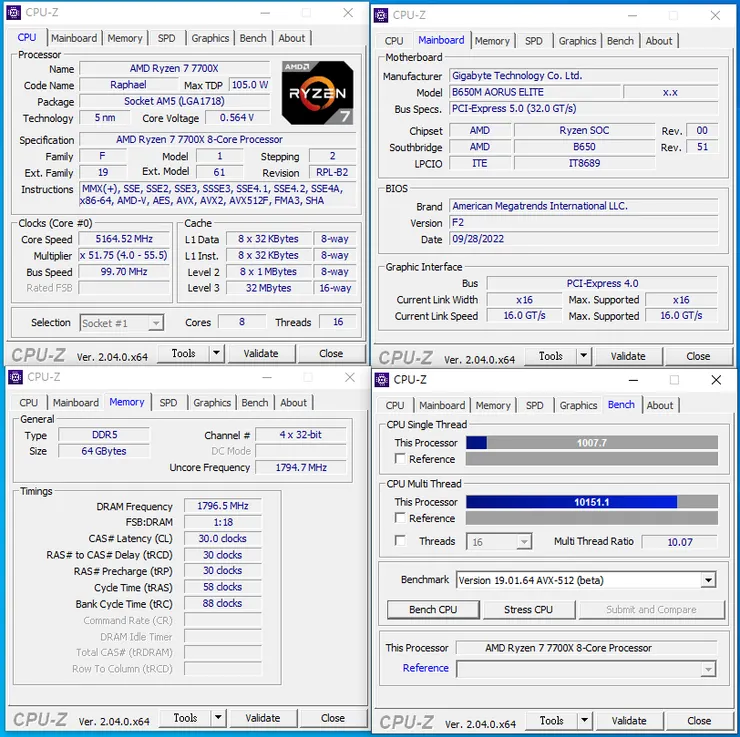Tick the Reference checkbox under CPU Single Thread
Screen dimensions: 740x737
coord(400,459)
